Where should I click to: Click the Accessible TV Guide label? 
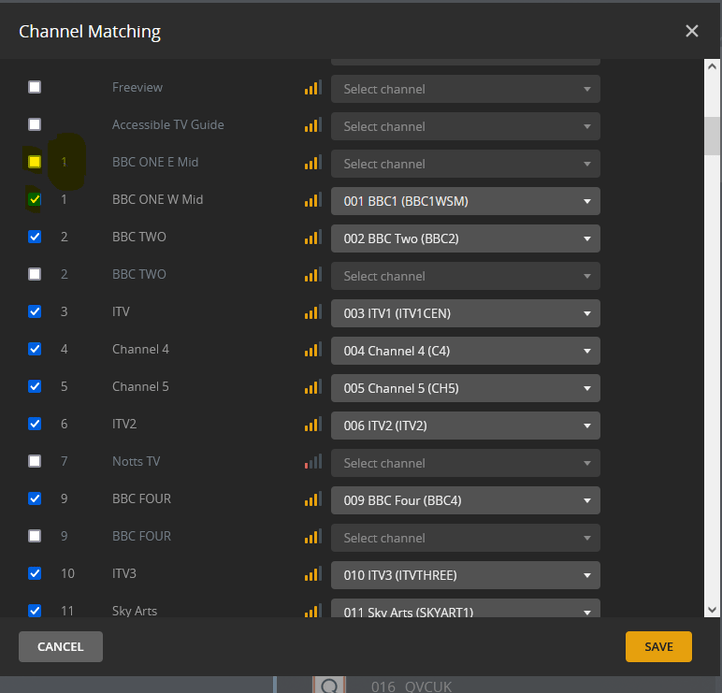pyautogui.click(x=168, y=124)
